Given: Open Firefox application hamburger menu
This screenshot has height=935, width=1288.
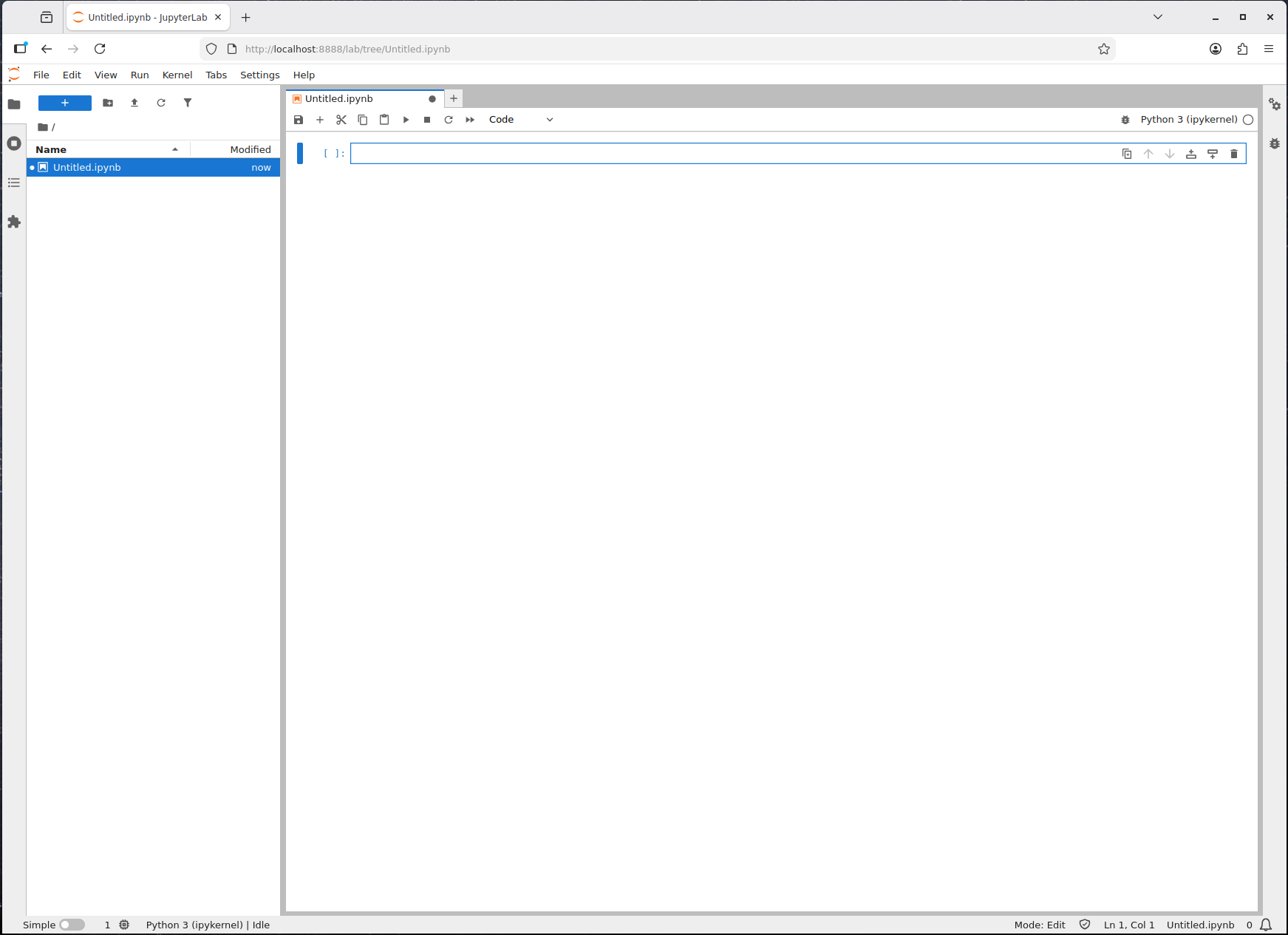Looking at the screenshot, I should pyautogui.click(x=1269, y=49).
